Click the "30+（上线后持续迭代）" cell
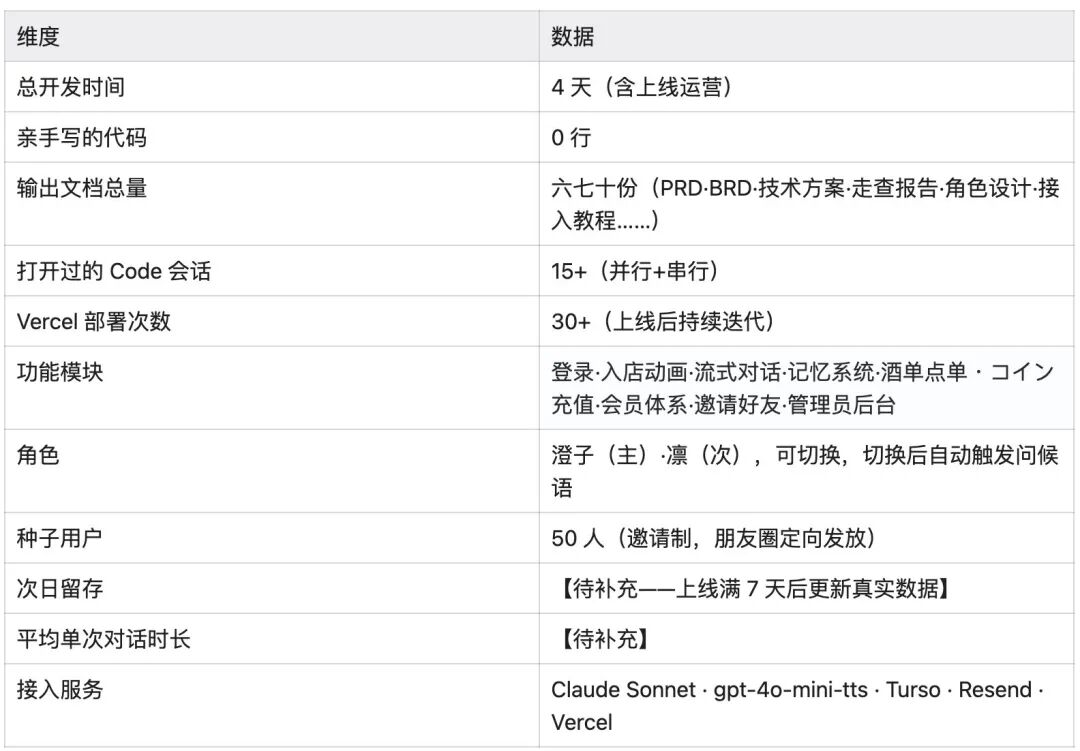 tap(663, 321)
